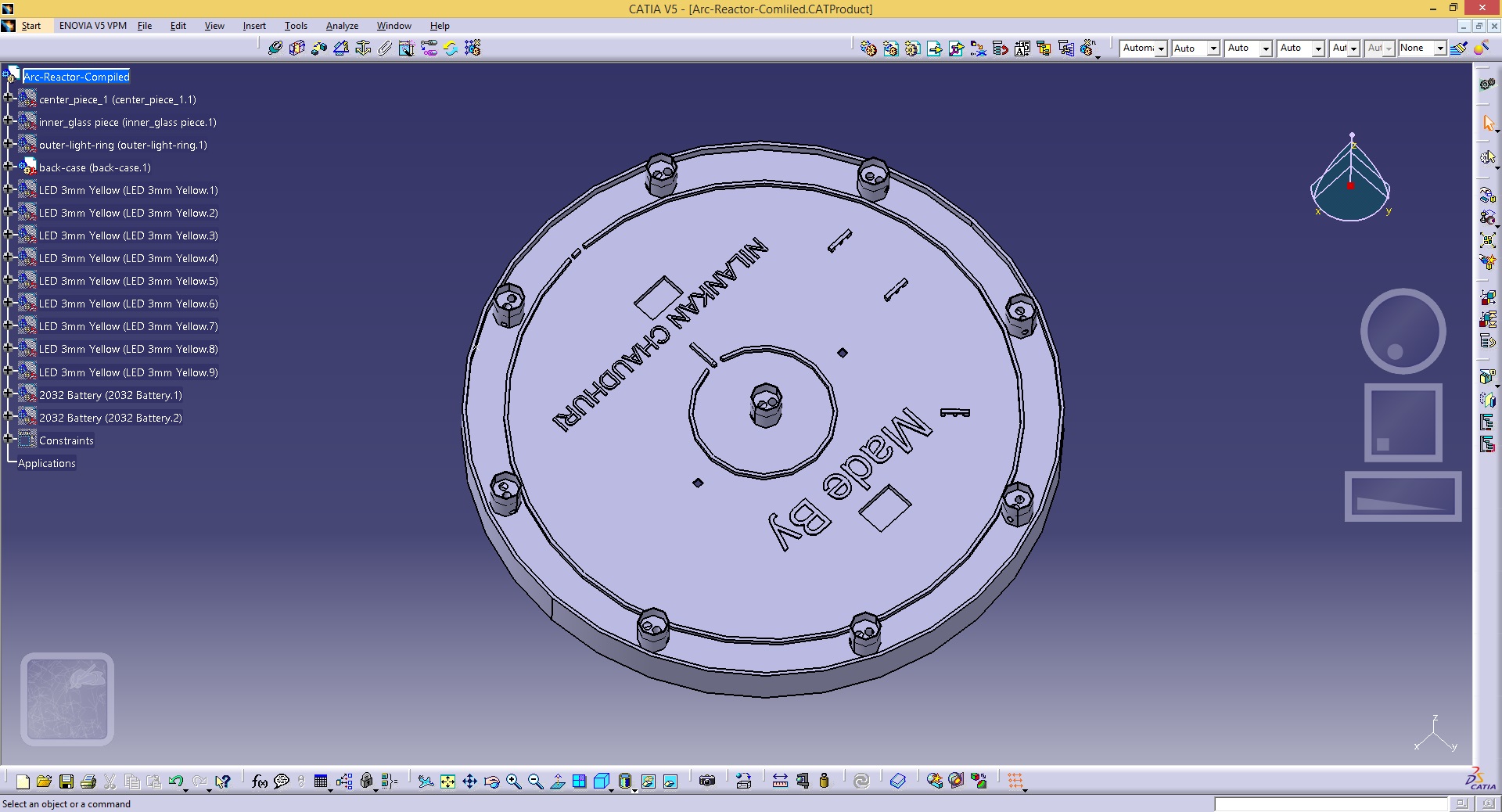The height and width of the screenshot is (812, 1502).
Task: Click the command input field in status bar
Action: (x=1331, y=804)
